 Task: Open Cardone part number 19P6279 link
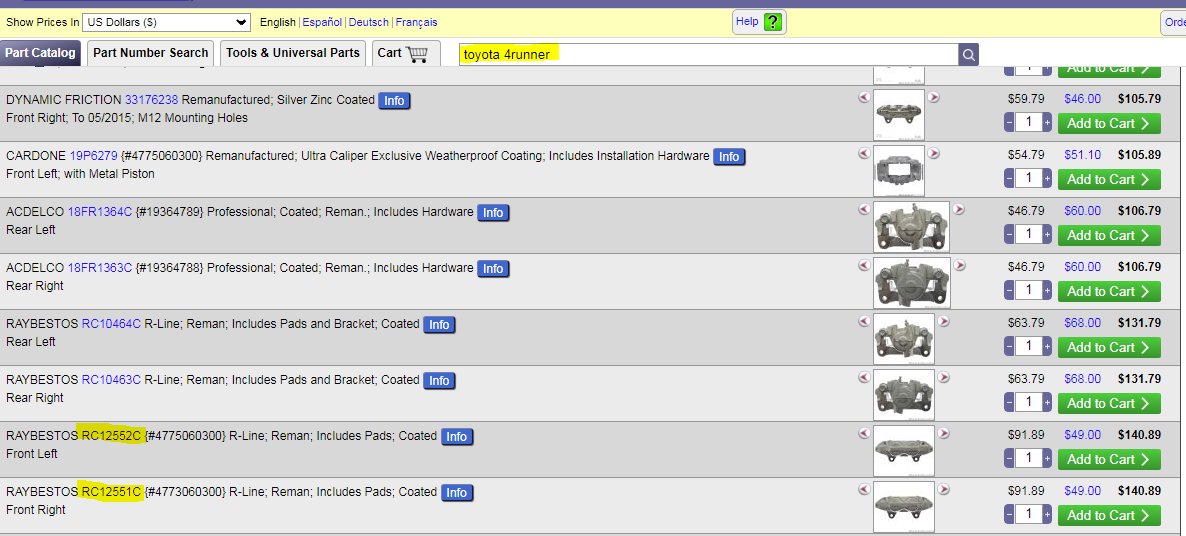(x=93, y=156)
